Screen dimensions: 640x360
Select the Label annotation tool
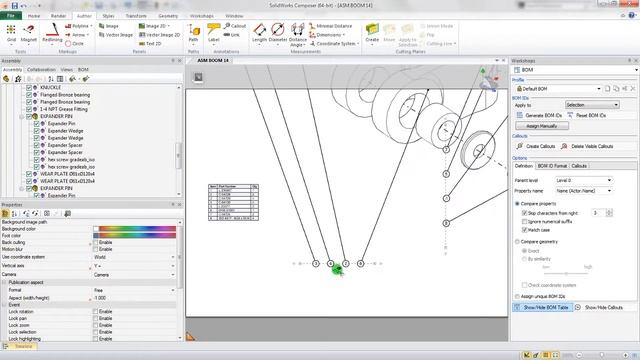click(x=213, y=33)
